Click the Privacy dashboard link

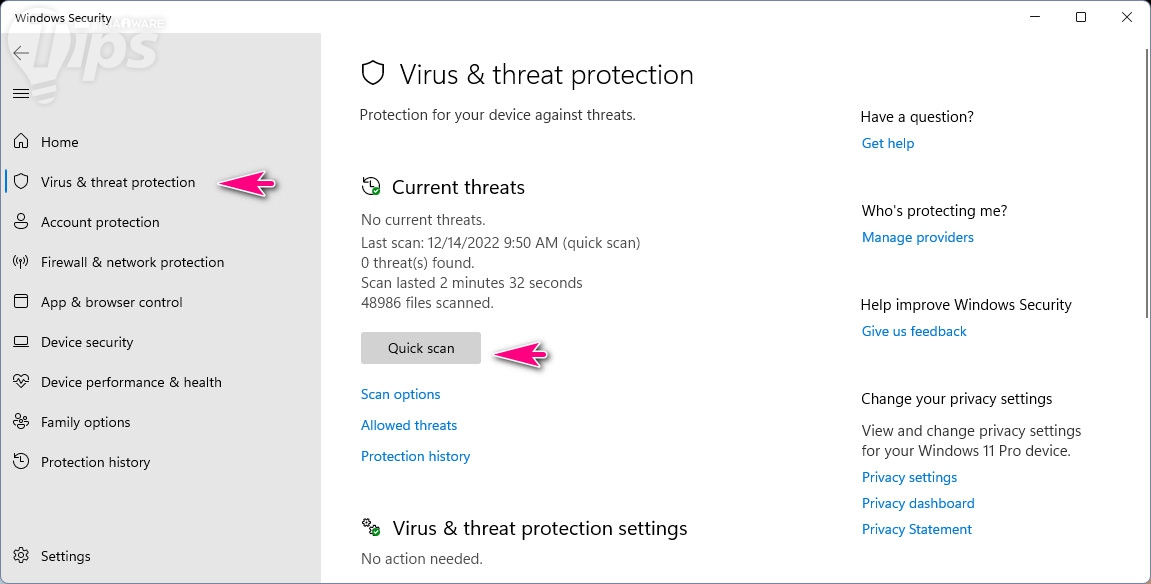tap(918, 503)
